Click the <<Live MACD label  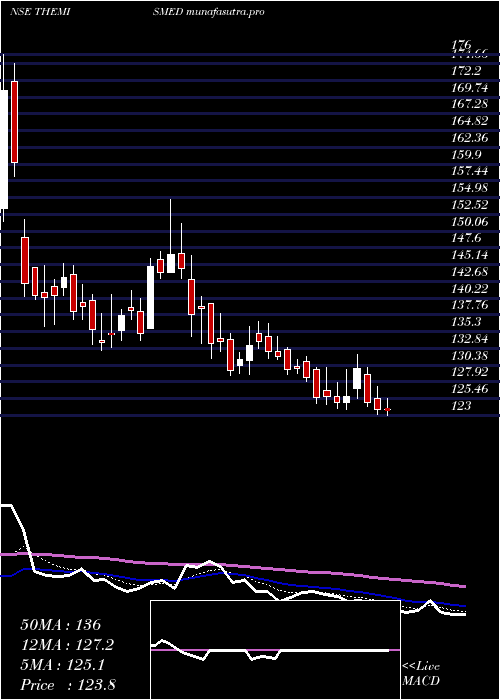pos(421,674)
